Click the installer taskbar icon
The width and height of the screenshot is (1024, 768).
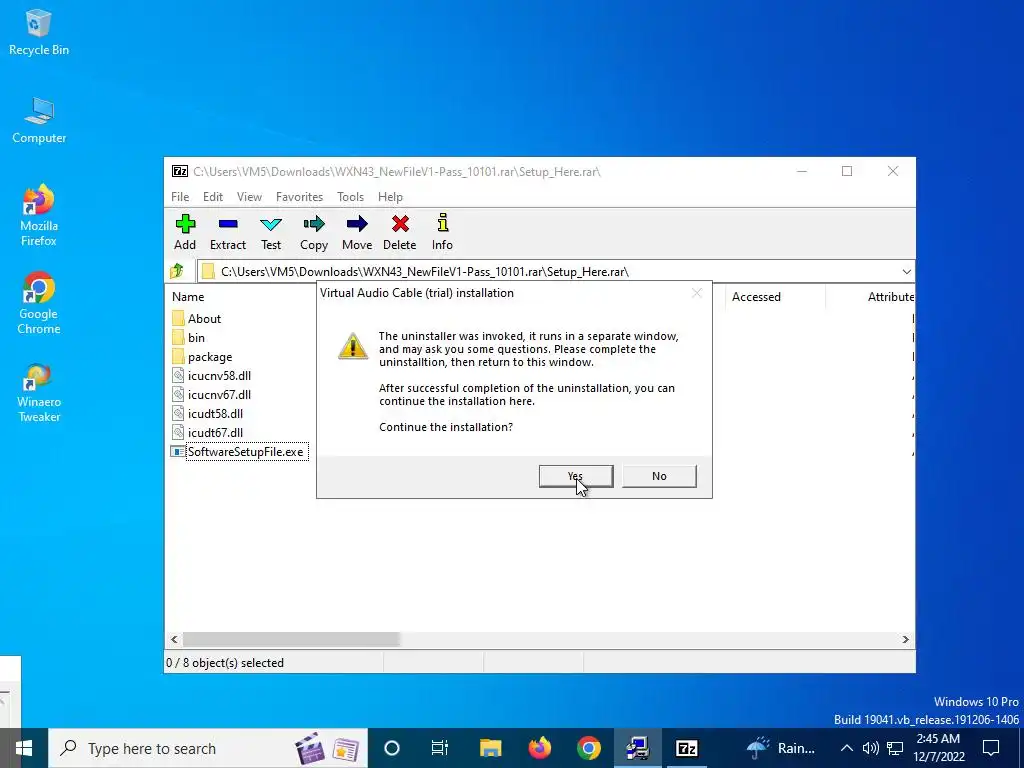[637, 748]
